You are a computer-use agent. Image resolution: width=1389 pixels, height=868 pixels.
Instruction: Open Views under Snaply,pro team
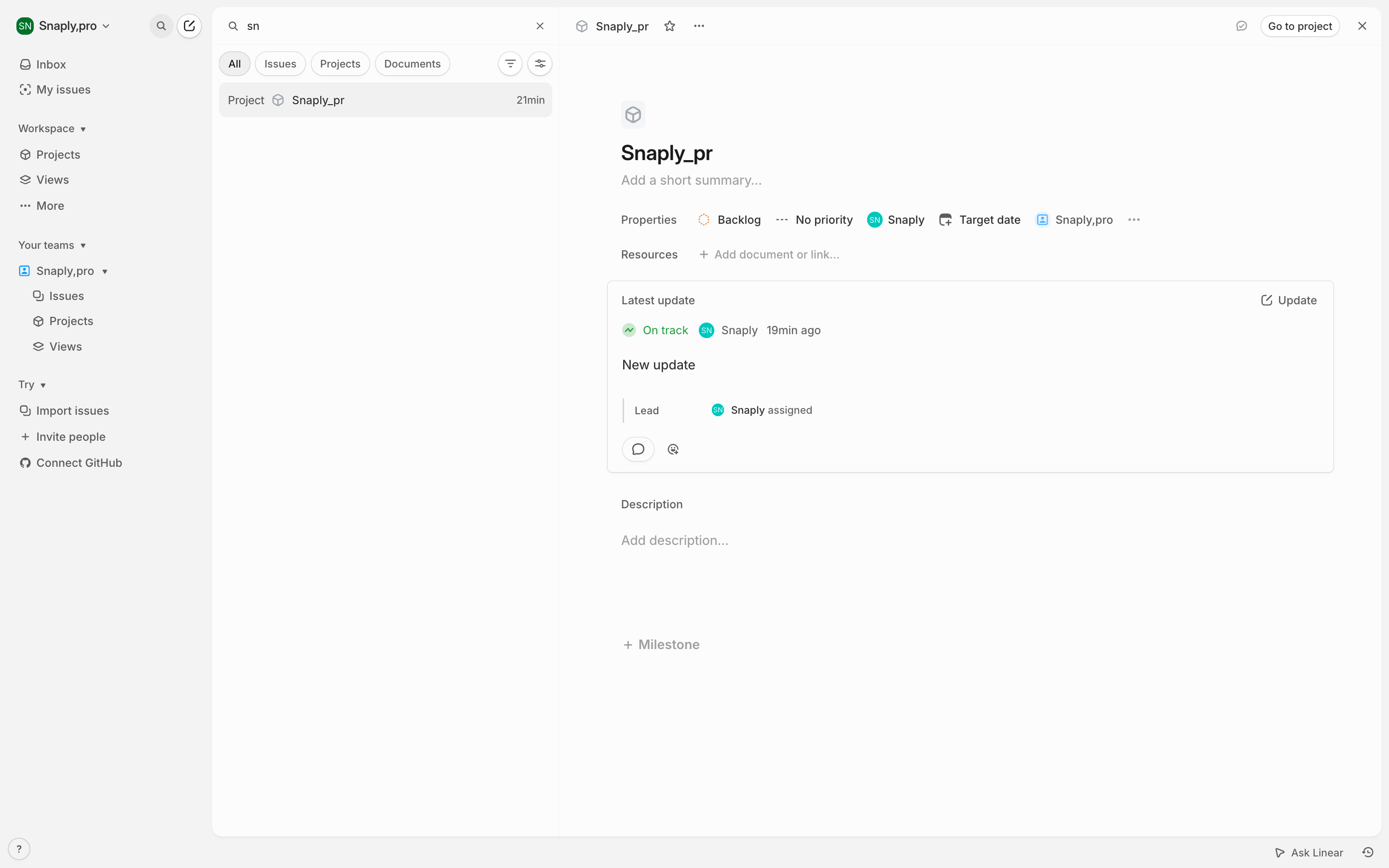pyautogui.click(x=57, y=346)
